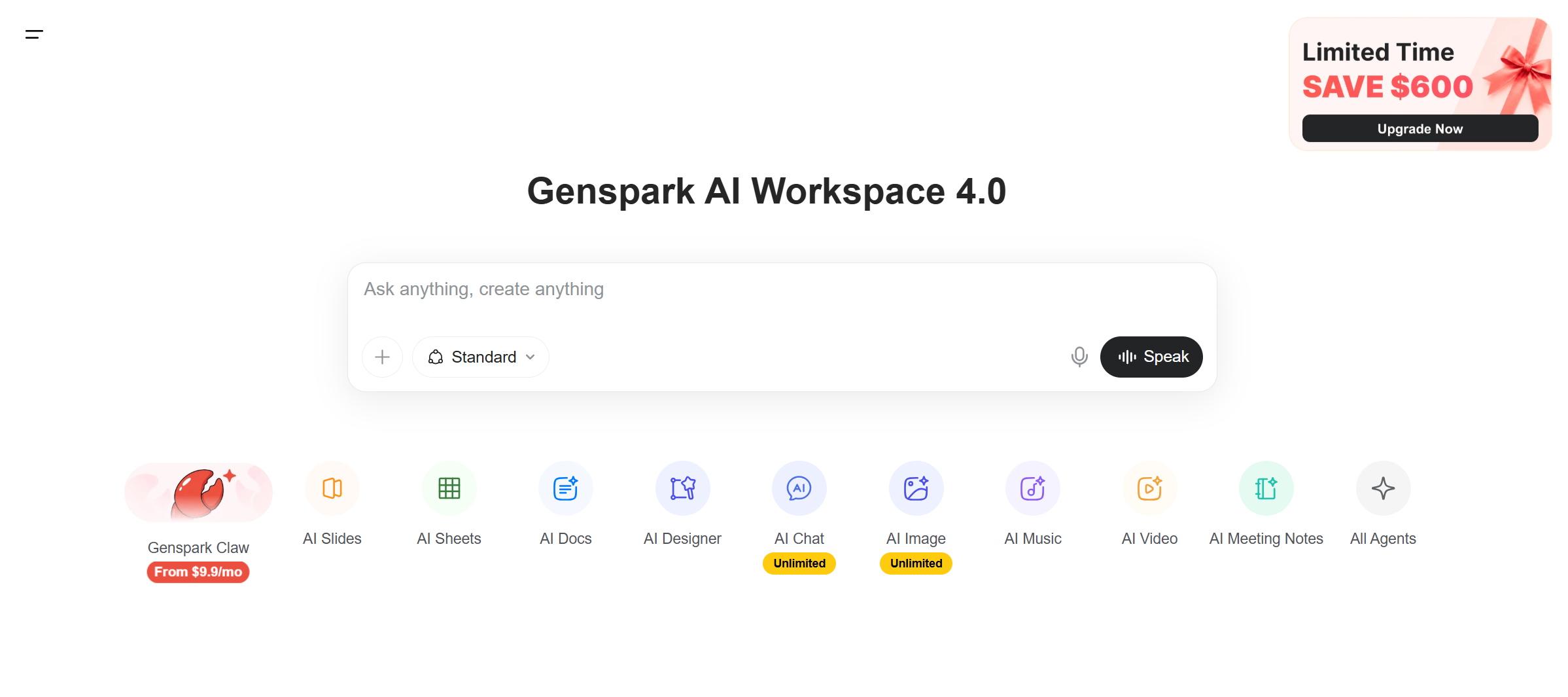
Task: Launch AI Image tool
Action: [916, 488]
